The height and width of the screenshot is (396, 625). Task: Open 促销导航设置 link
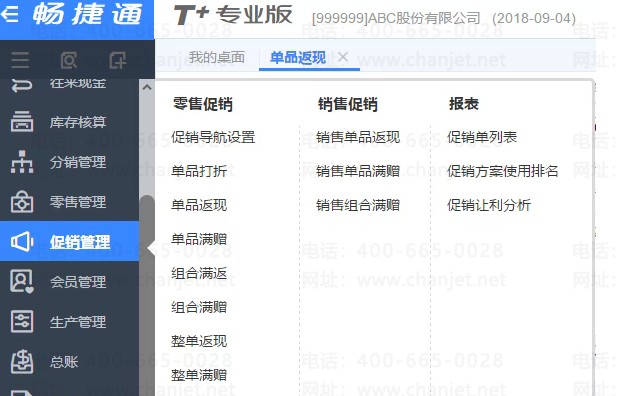(213, 137)
